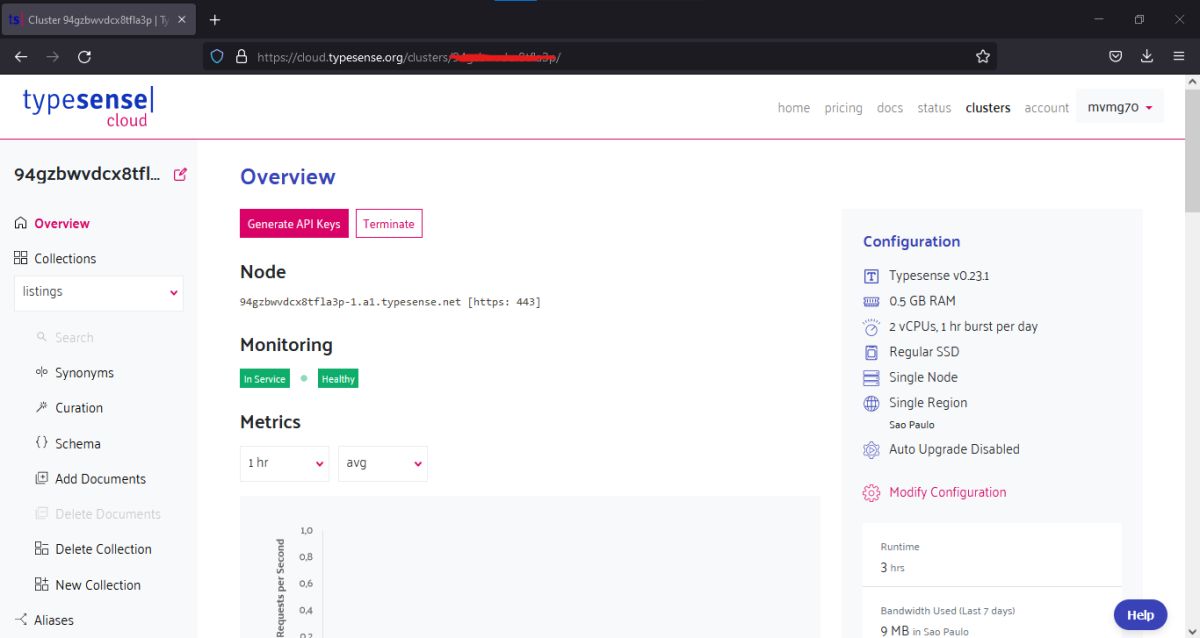
Task: Open the listings collection dropdown
Action: [98, 292]
